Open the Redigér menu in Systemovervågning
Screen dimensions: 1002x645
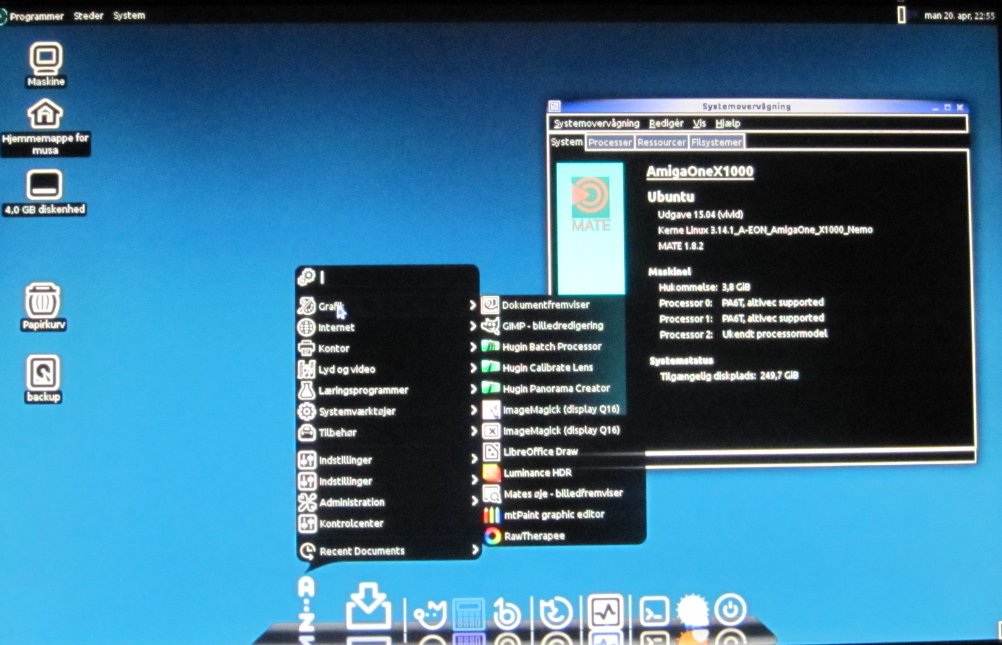click(x=666, y=123)
